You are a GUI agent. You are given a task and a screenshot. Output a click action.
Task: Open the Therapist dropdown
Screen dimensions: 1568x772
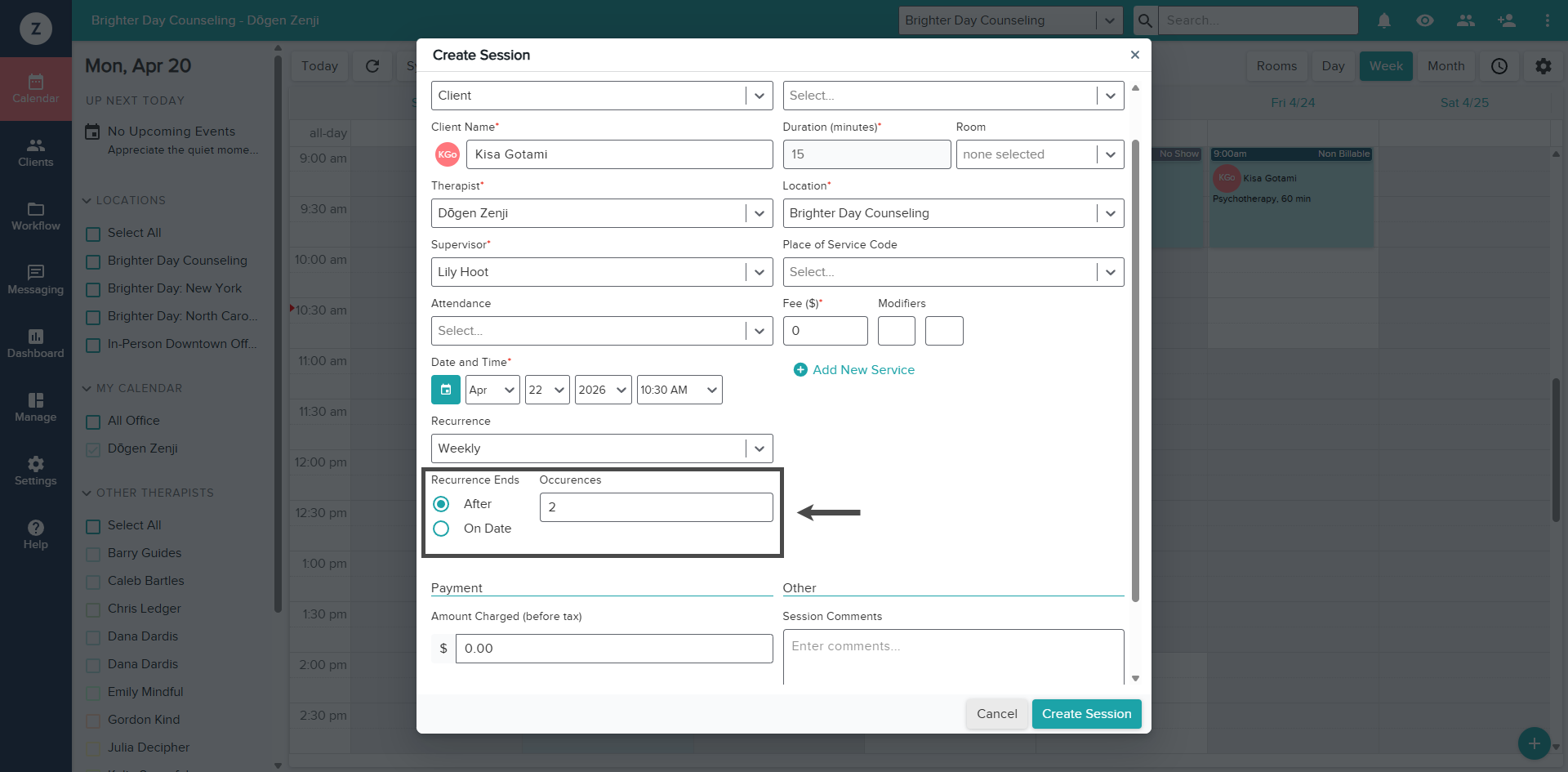click(602, 213)
